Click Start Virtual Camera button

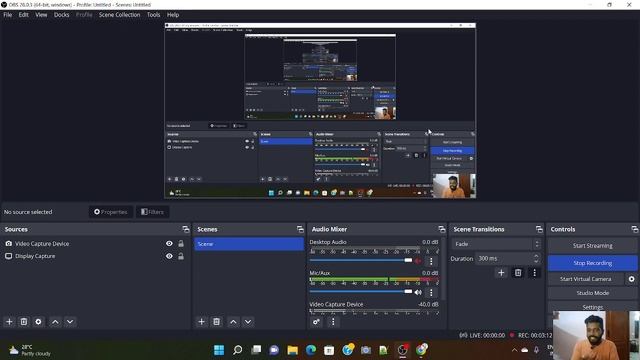coord(586,279)
